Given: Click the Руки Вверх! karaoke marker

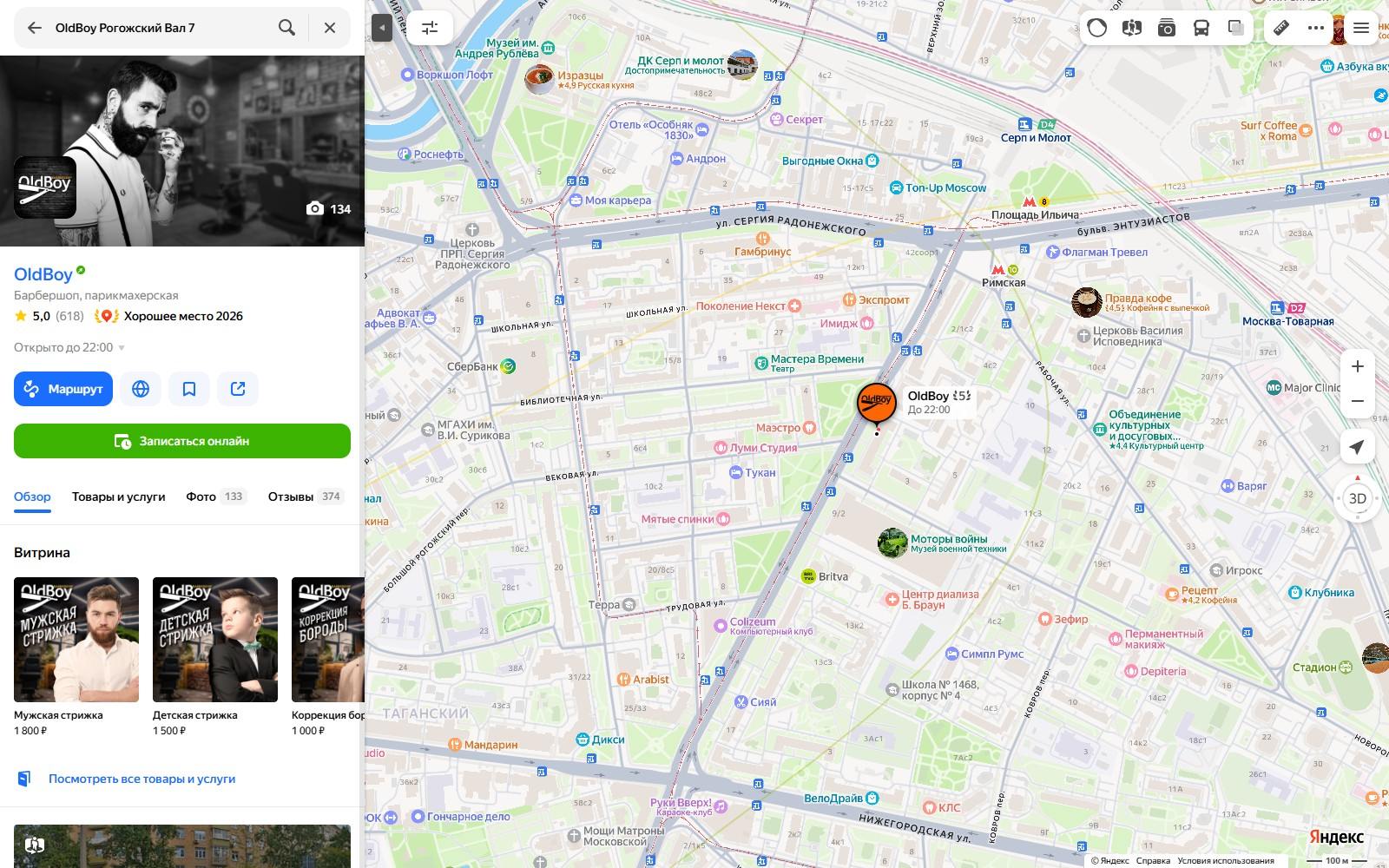Looking at the screenshot, I should tap(721, 806).
